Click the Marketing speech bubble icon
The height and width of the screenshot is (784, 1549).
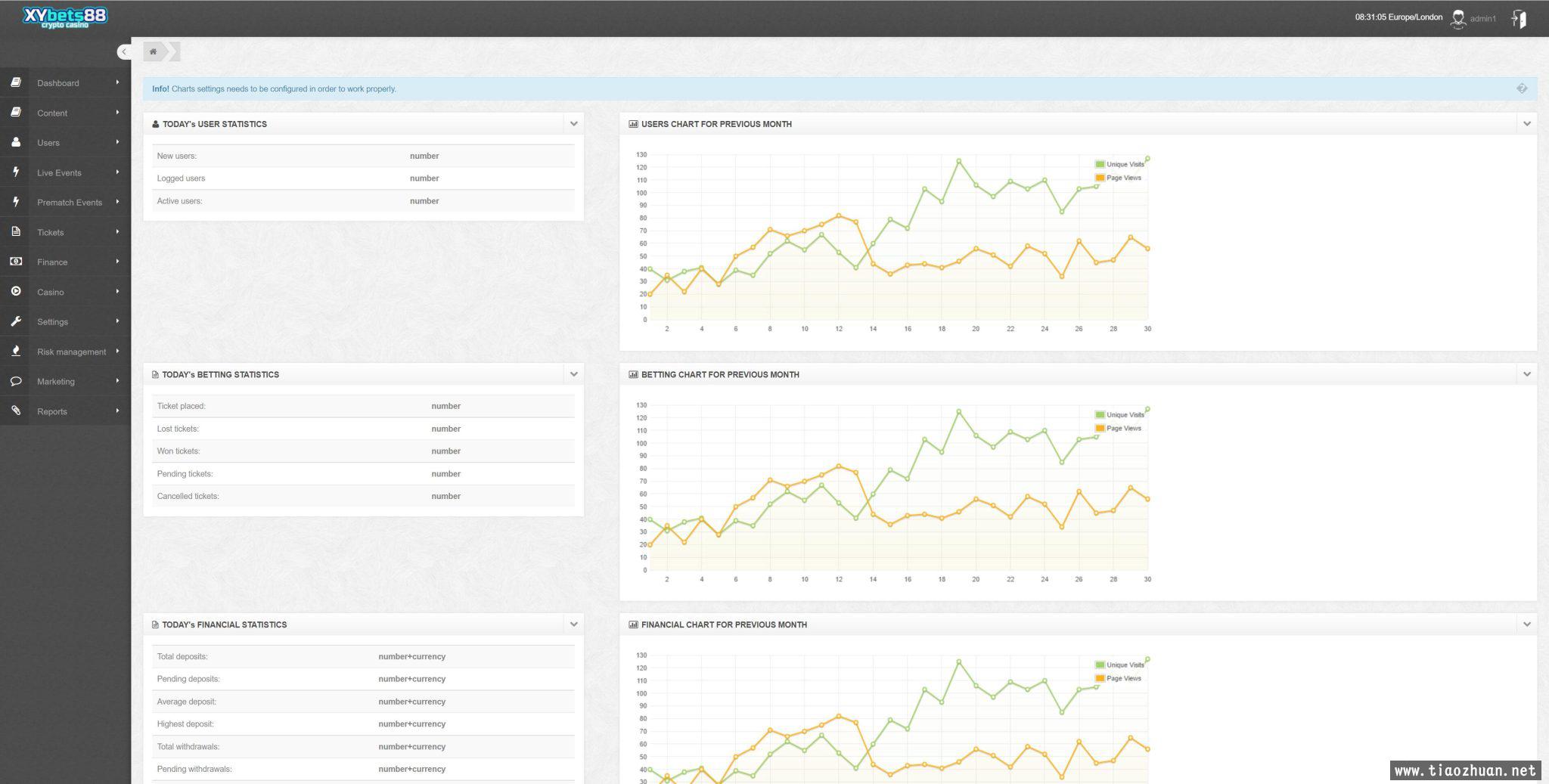[15, 381]
